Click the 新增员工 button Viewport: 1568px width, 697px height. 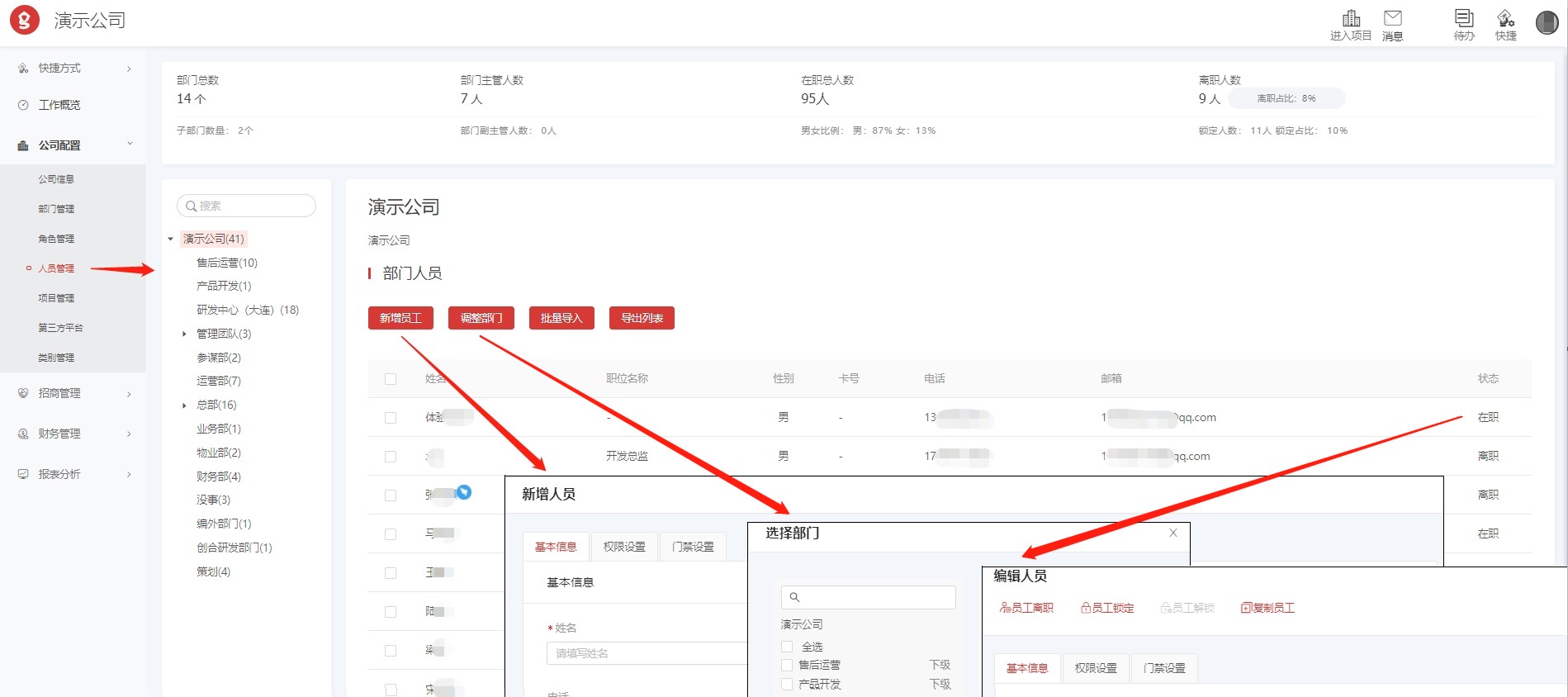click(400, 318)
